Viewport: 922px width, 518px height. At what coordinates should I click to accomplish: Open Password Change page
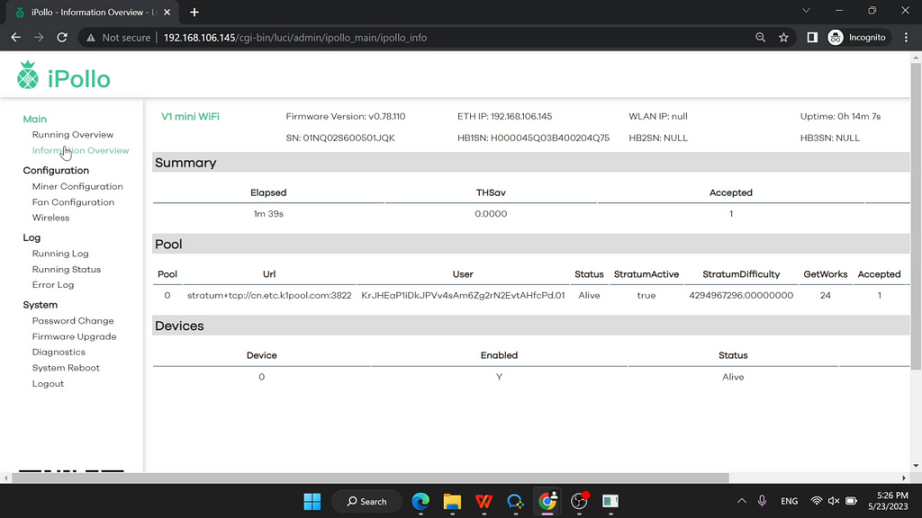tap(73, 321)
